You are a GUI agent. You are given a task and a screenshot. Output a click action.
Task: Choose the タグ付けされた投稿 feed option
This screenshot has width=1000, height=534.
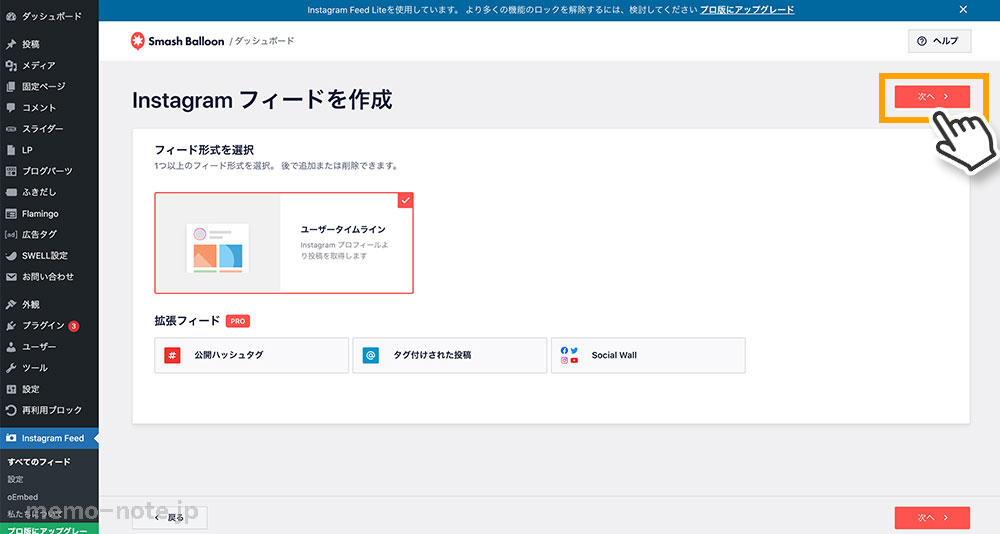pyautogui.click(x=450, y=355)
